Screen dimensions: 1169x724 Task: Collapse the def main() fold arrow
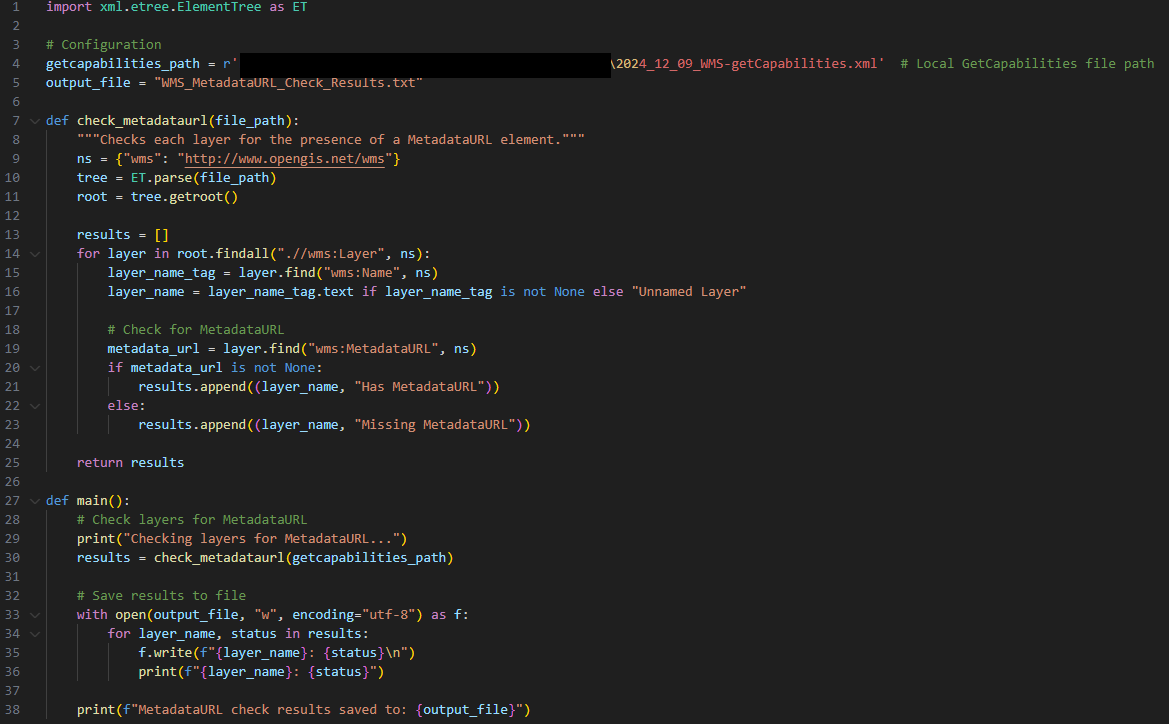point(34,501)
